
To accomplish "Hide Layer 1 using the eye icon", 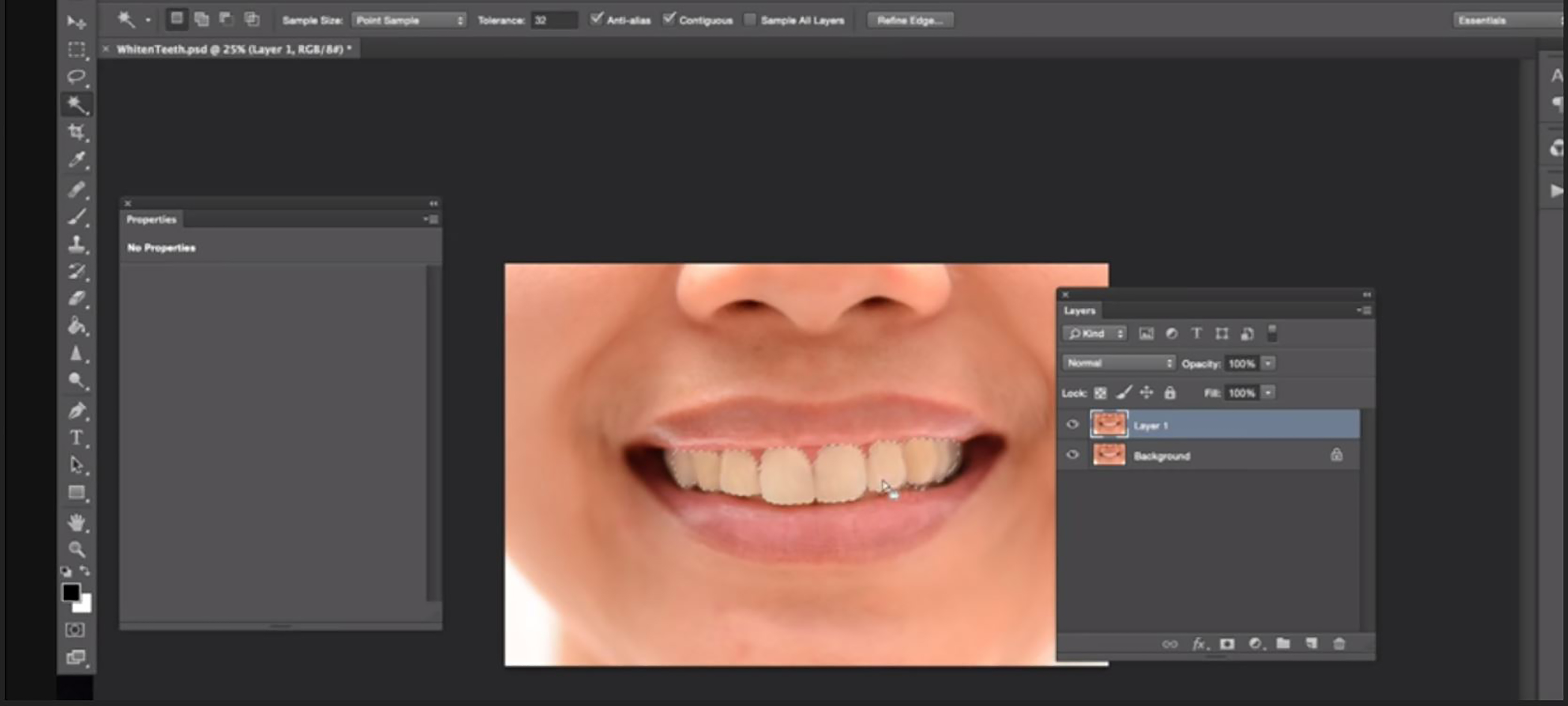I will click(1072, 424).
